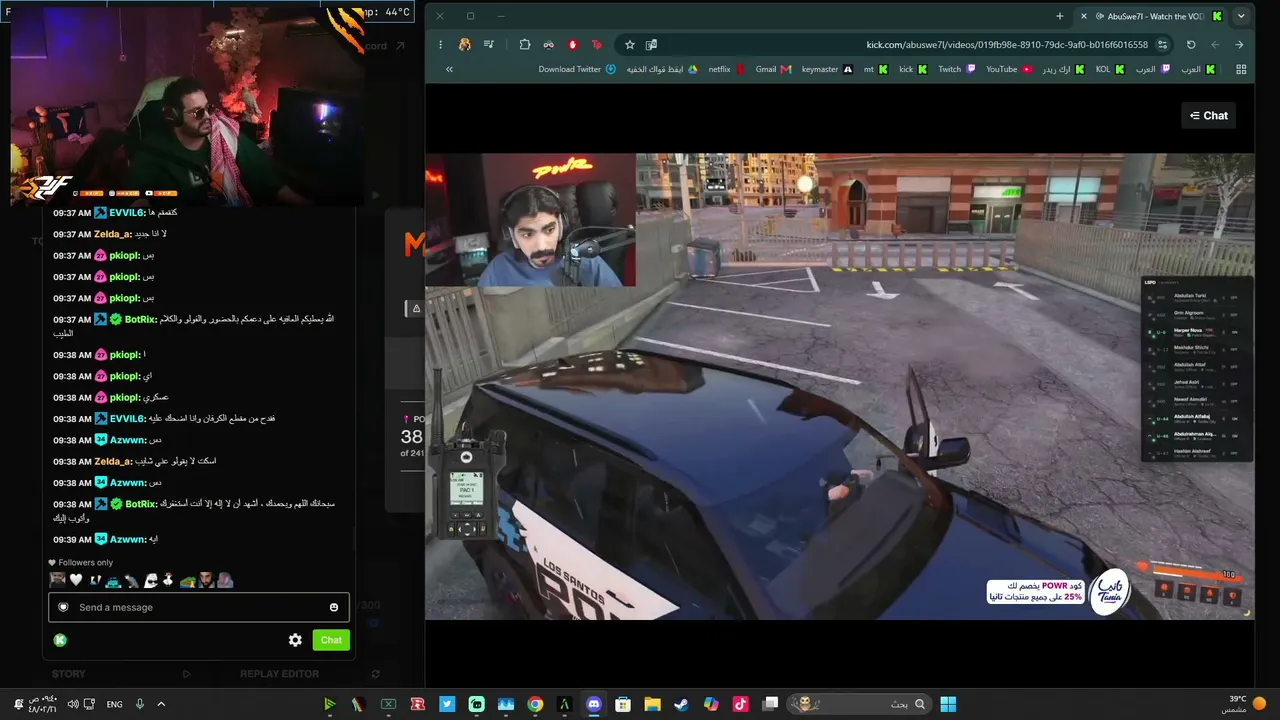Screen dimensions: 1280x720
Task: Switch the ENG input language
Action: pos(114,704)
